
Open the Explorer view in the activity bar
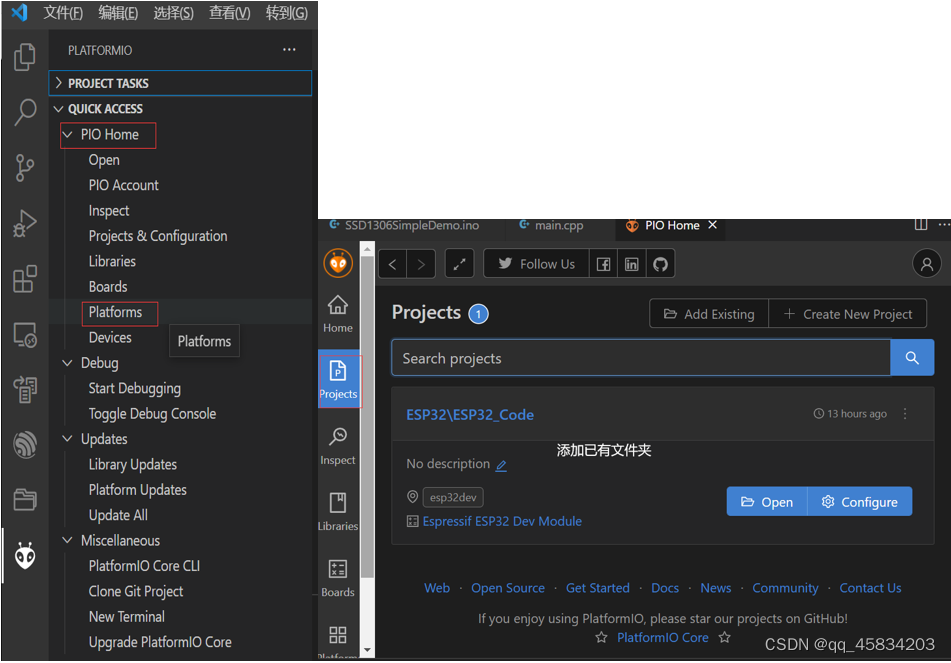(25, 57)
